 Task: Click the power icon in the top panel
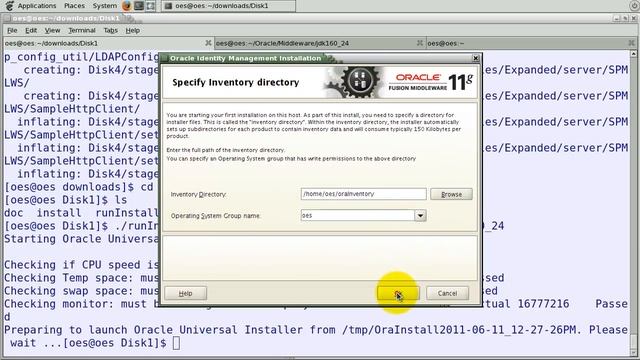pos(634,5)
